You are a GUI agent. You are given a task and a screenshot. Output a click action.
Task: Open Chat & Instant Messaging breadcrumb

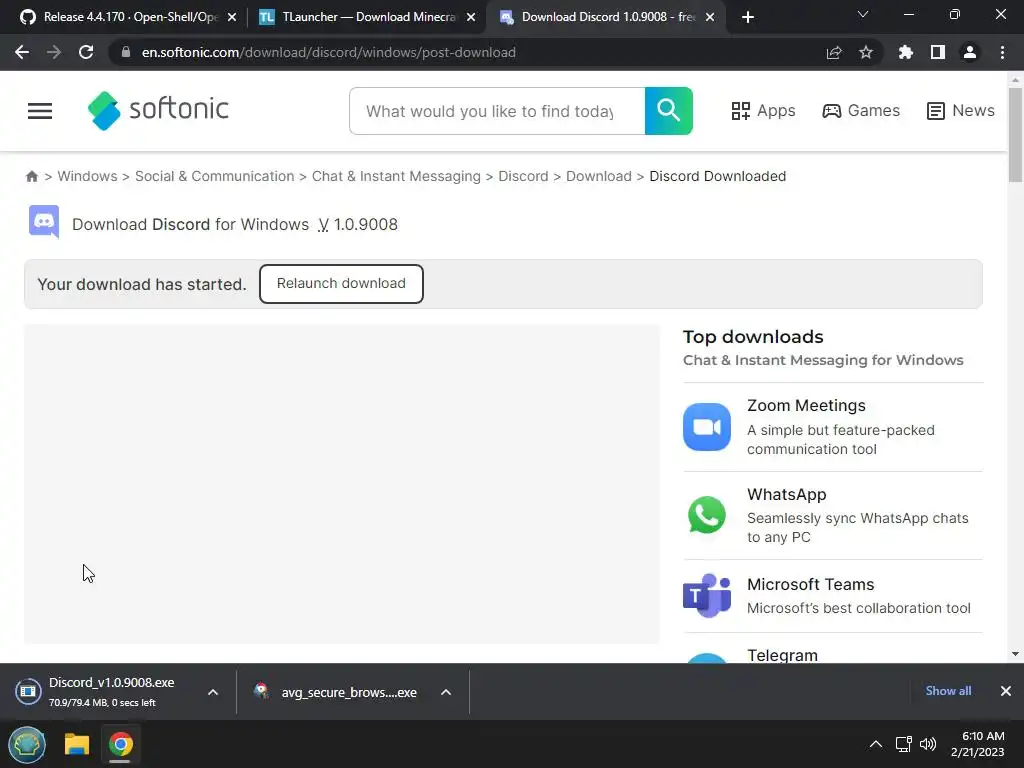click(x=396, y=176)
